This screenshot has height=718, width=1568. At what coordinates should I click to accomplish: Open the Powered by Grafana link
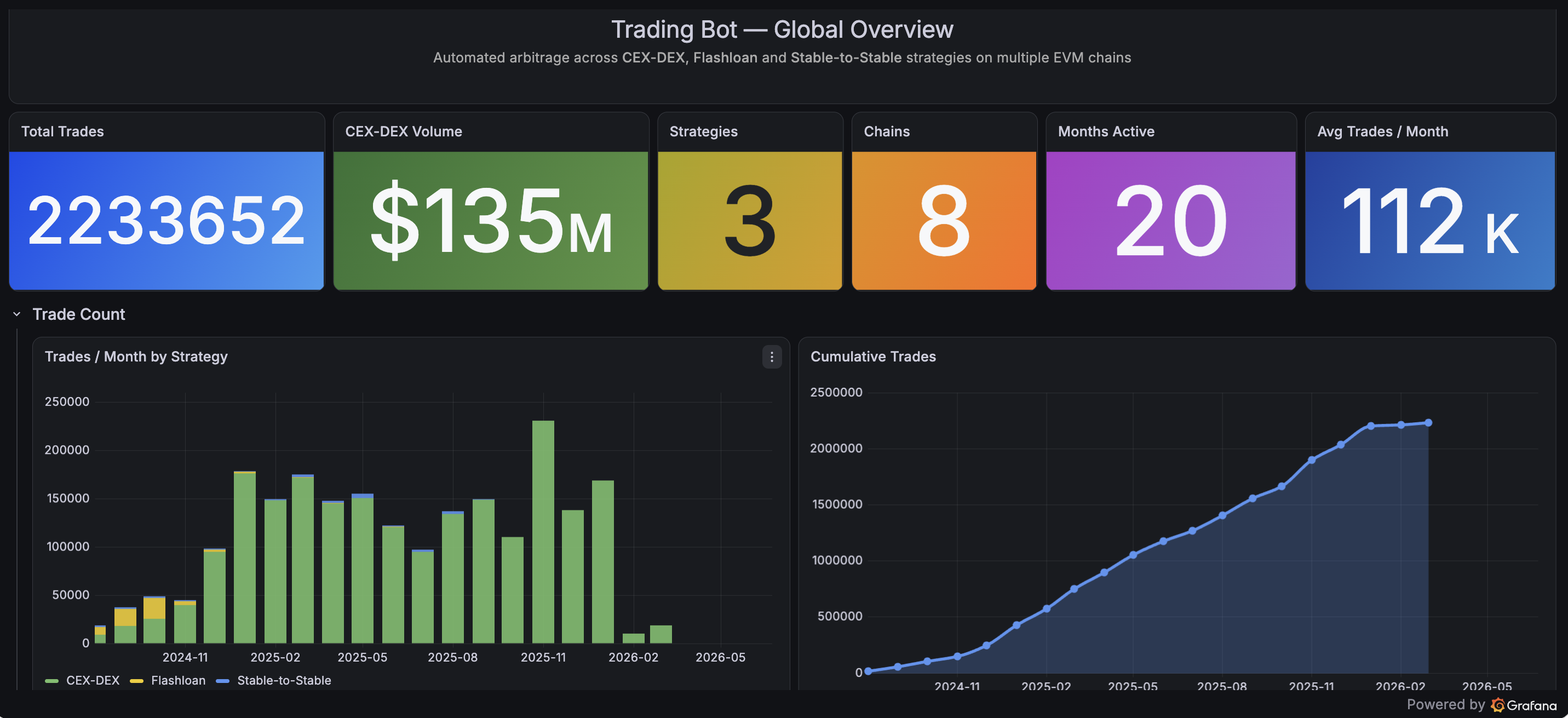(x=1481, y=705)
